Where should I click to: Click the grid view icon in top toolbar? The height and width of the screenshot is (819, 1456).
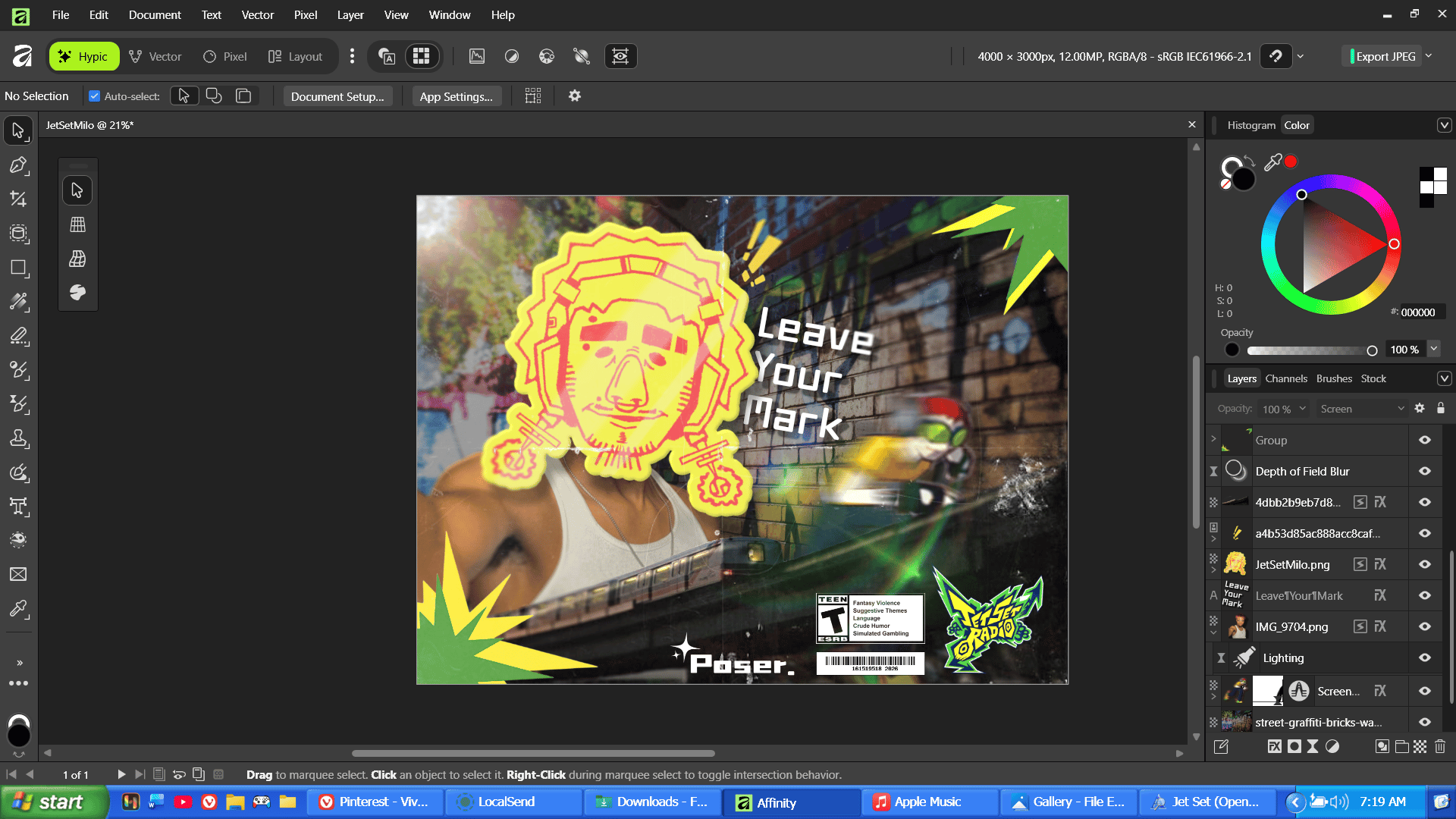422,56
